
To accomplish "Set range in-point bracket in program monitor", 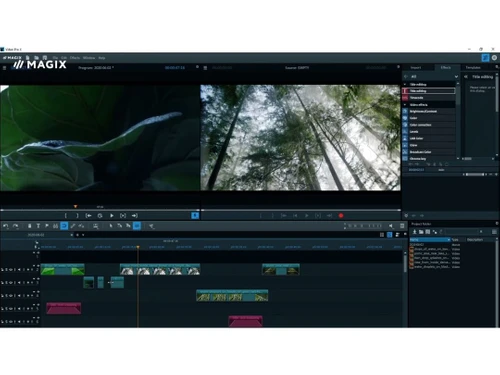I will click(x=66, y=216).
